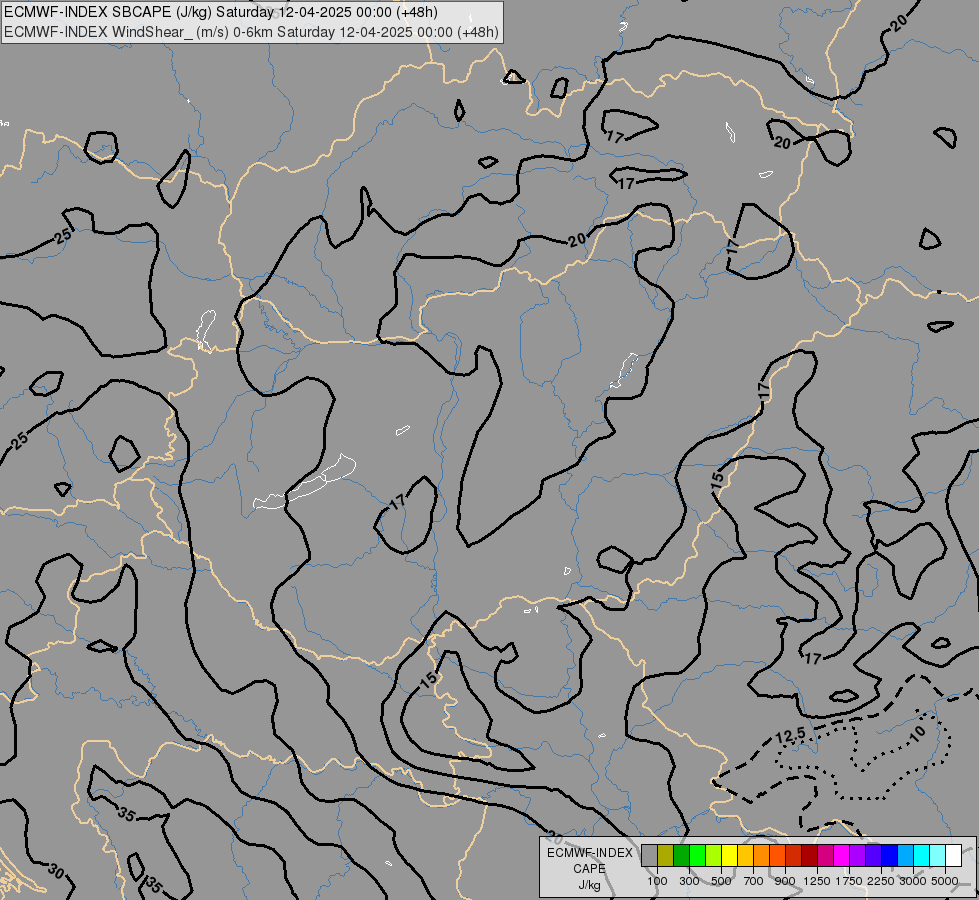Image resolution: width=979 pixels, height=900 pixels.
Task: Click the 30 contour label
Action: 56,871
